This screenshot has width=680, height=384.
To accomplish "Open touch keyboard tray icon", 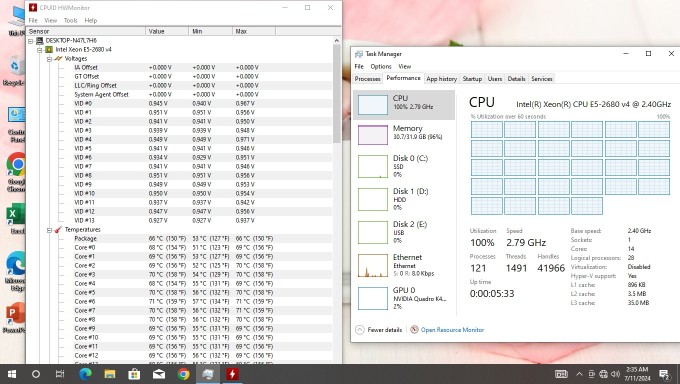I will [561, 374].
